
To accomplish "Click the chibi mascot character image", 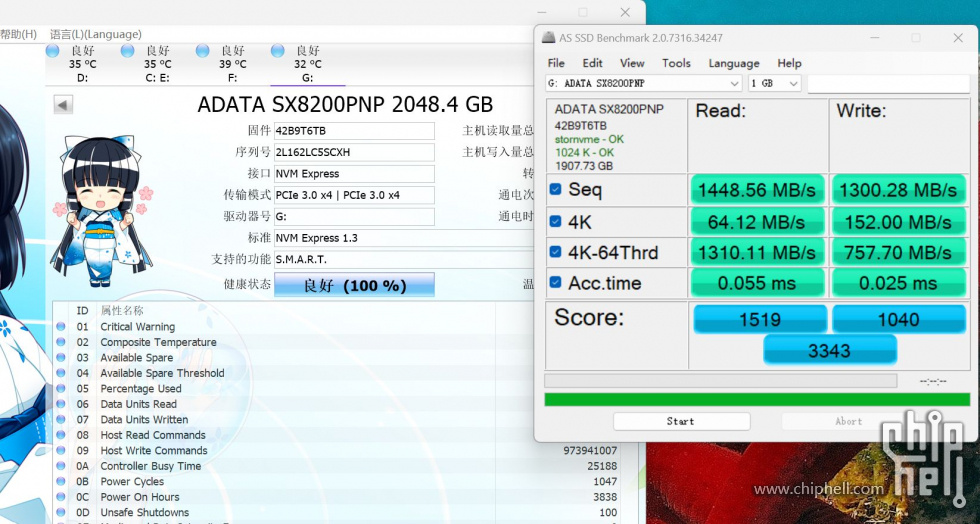I will (102, 211).
